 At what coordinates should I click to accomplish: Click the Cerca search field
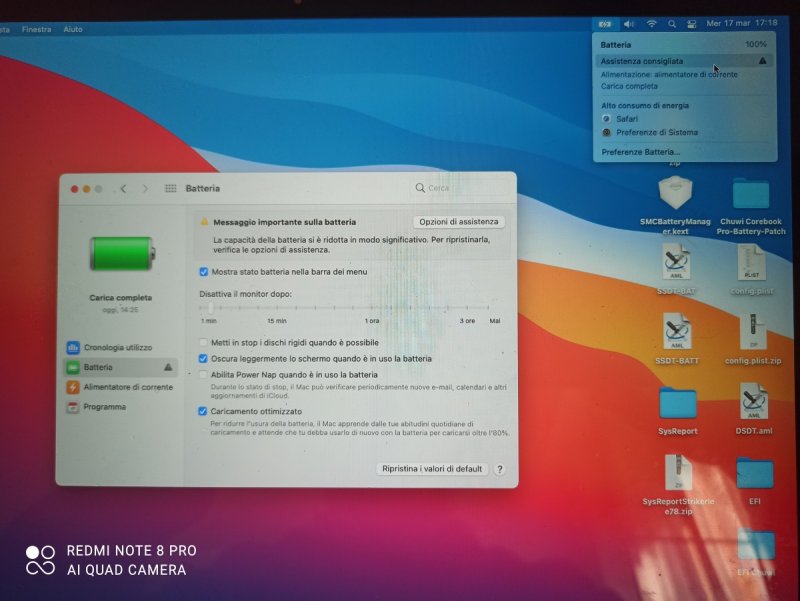point(461,188)
